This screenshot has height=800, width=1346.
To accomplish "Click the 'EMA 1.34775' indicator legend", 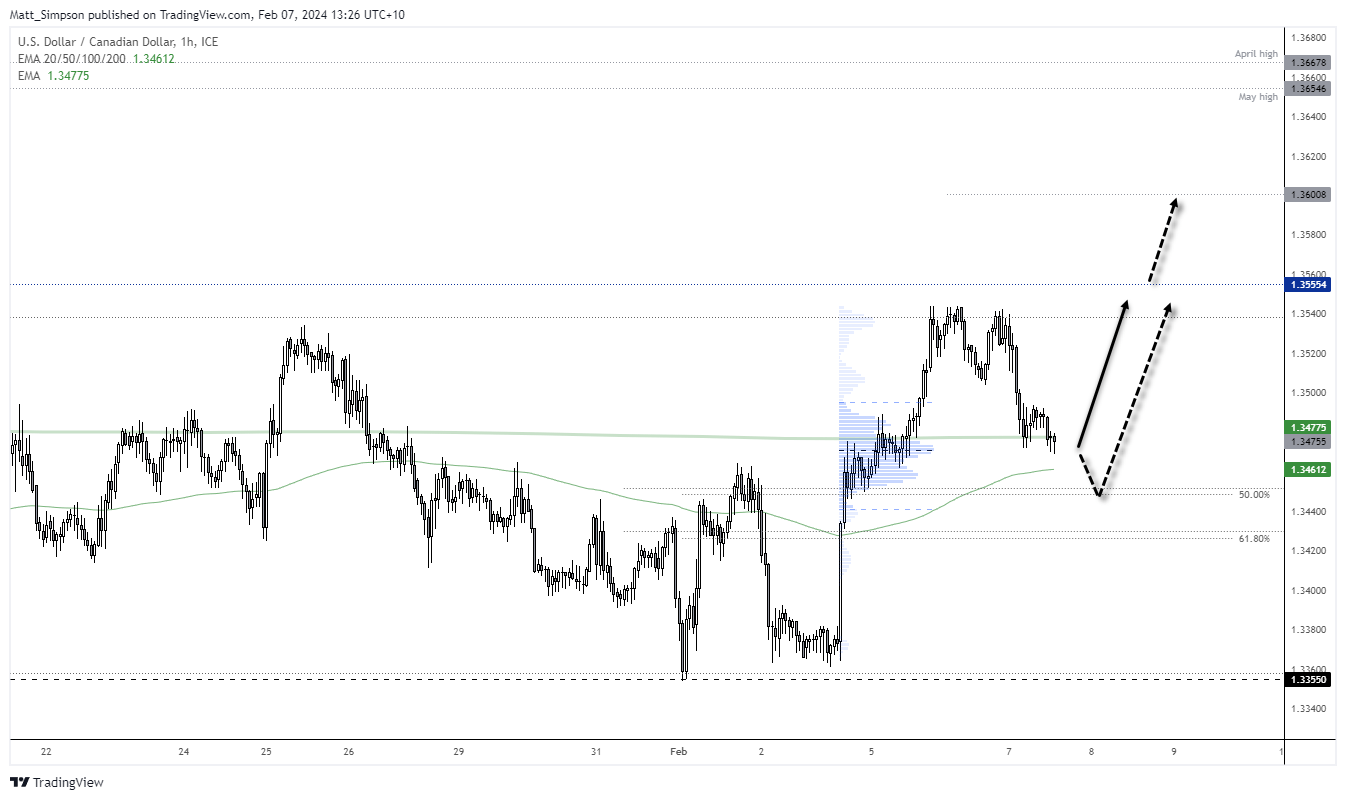I will pyautogui.click(x=54, y=75).
